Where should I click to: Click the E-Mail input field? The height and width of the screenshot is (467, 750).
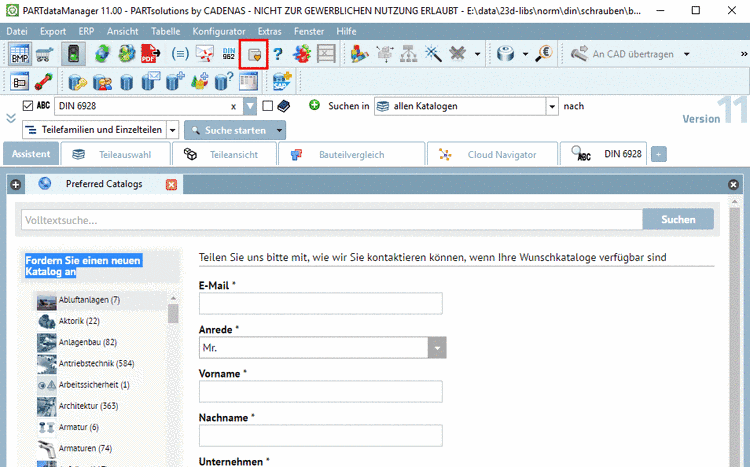tap(320, 304)
